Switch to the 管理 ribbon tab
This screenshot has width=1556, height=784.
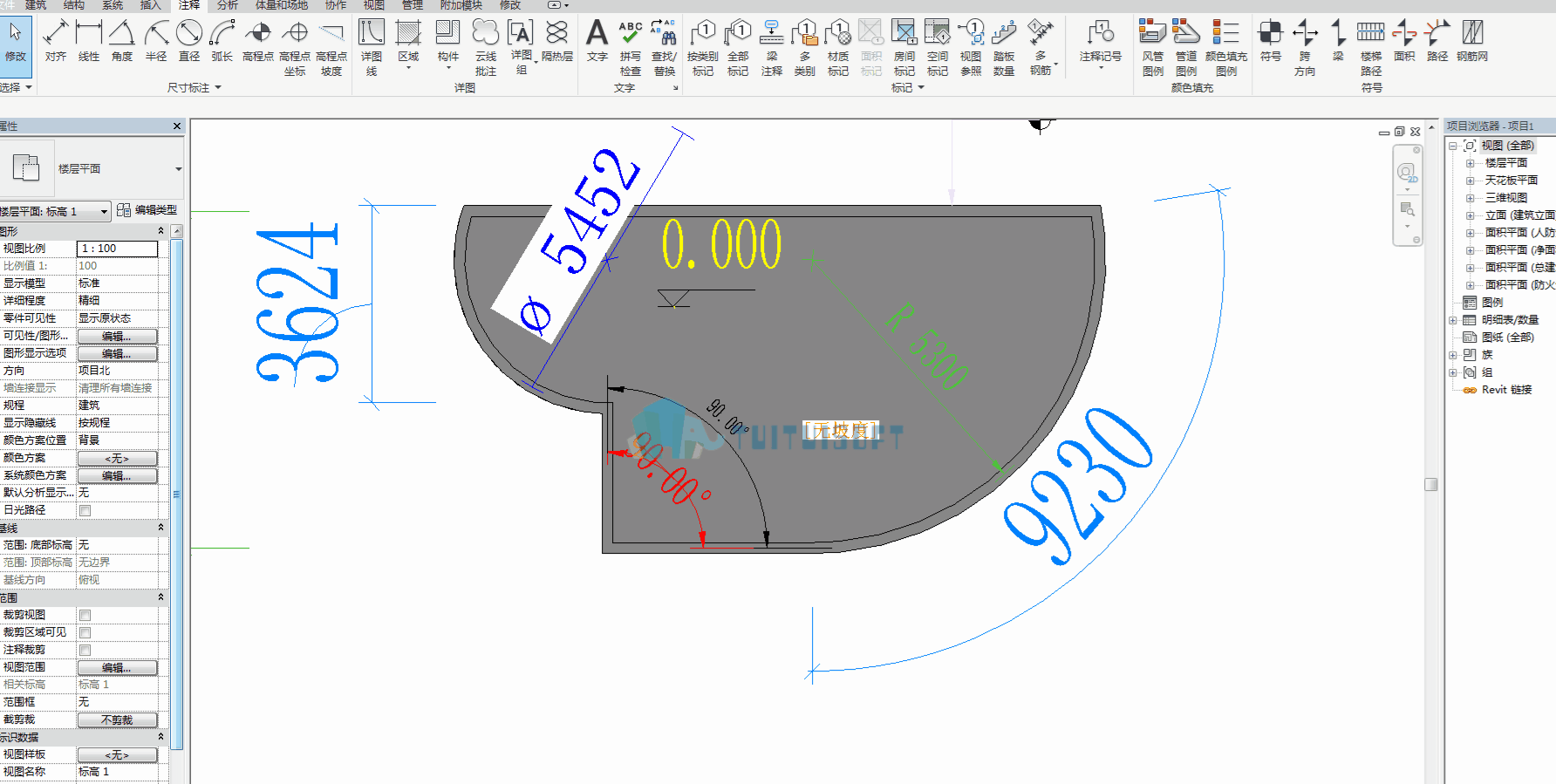point(413,5)
